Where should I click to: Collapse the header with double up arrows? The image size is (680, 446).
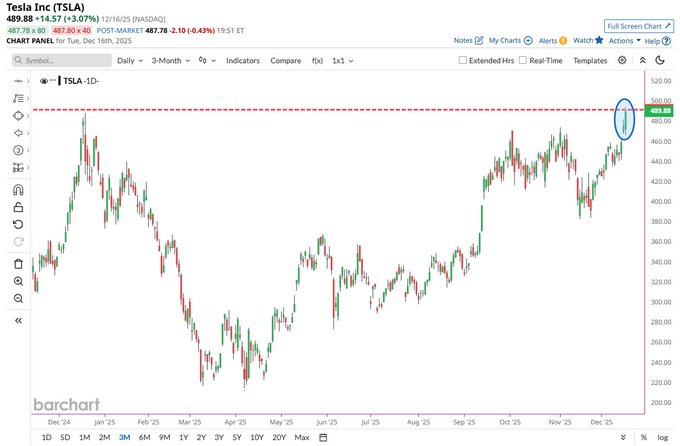[x=643, y=60]
